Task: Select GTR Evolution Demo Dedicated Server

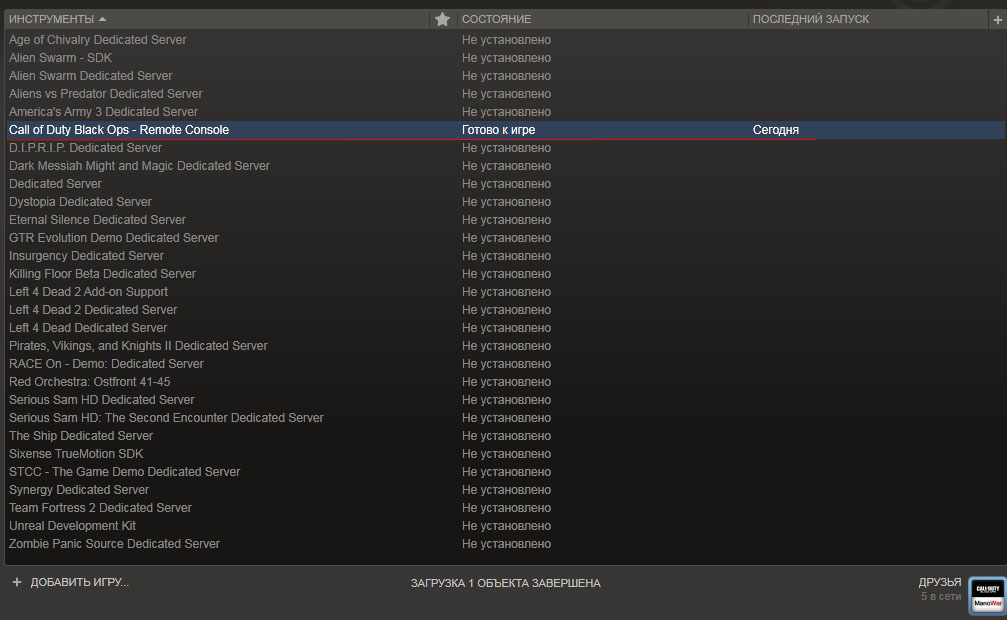Action: pos(114,238)
